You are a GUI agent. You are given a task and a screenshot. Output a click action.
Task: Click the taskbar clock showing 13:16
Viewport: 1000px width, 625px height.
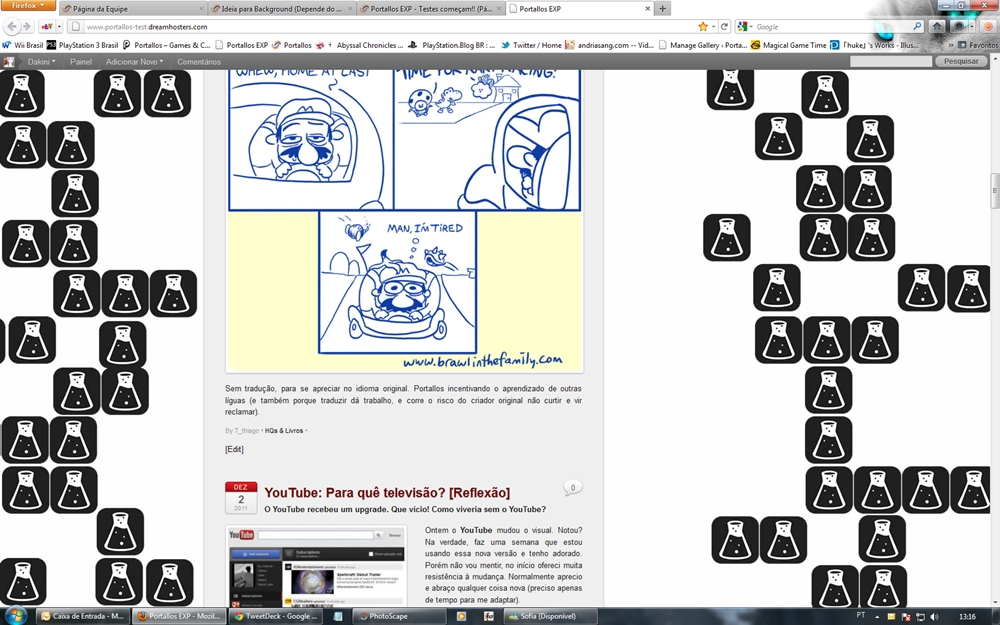[967, 617]
